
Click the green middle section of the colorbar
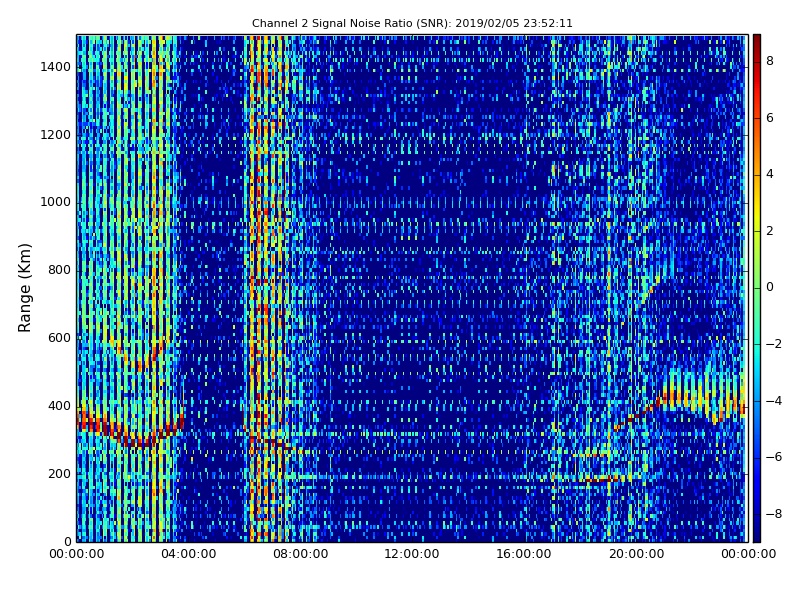[757, 288]
